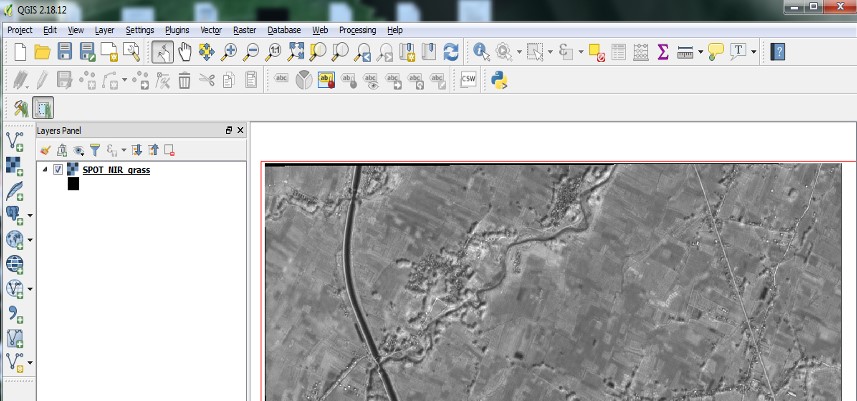Click Add WCS Layer globe icon
Image resolution: width=857 pixels, height=401 pixels.
pyautogui.click(x=14, y=264)
